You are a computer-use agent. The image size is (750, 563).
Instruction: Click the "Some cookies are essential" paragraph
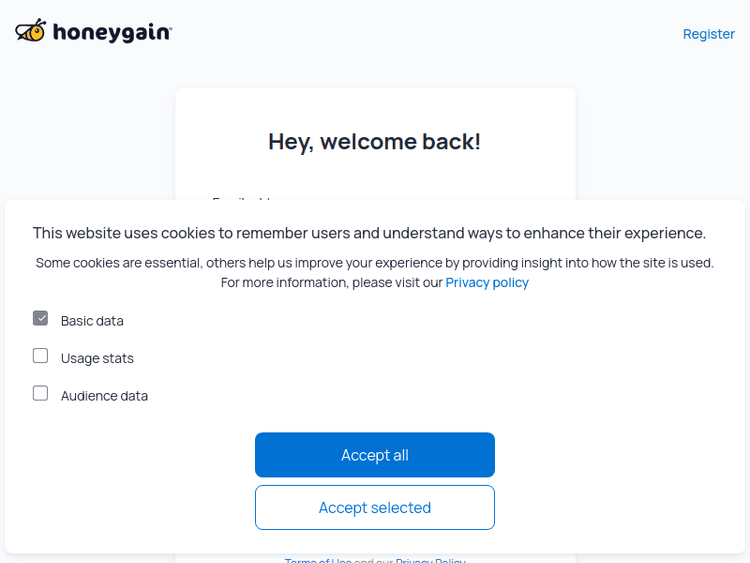(374, 263)
